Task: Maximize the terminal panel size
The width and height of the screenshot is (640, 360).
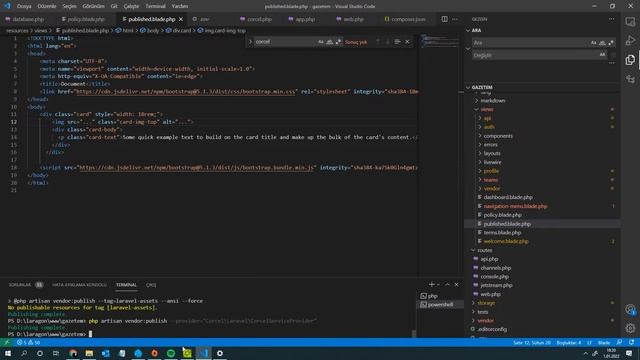Action: tap(447, 284)
